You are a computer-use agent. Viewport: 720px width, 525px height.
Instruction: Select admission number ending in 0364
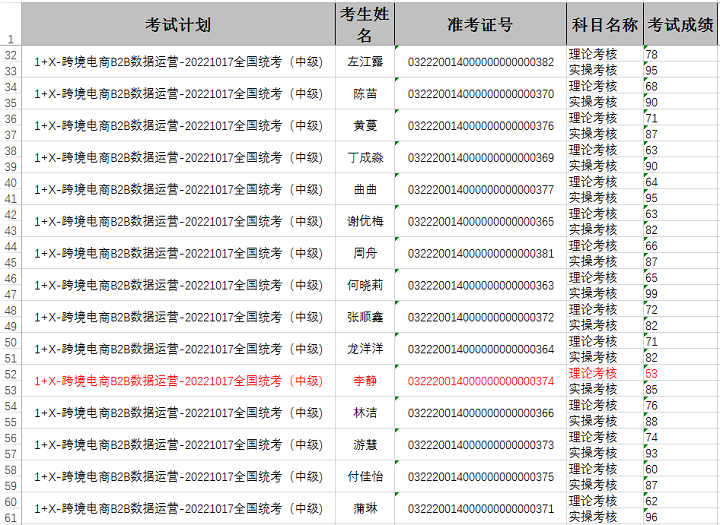click(480, 349)
